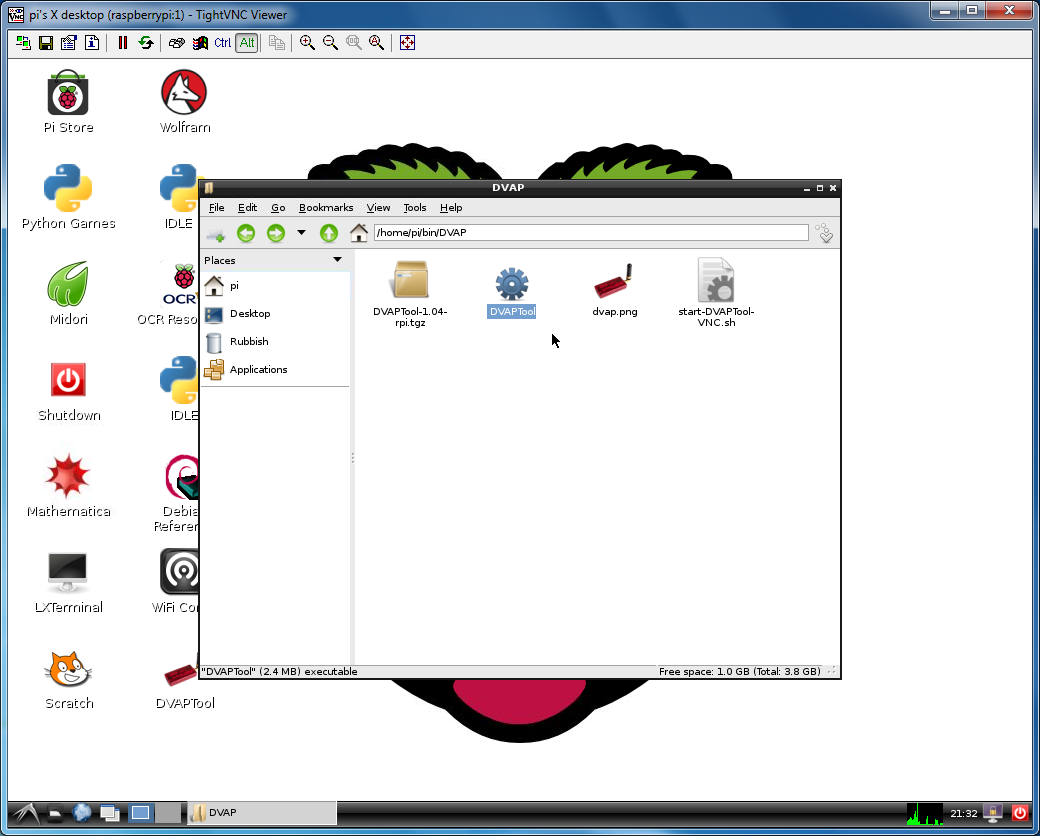The width and height of the screenshot is (1040, 836).
Task: Click the New connection icon in TightVNC toolbar
Action: 23,43
